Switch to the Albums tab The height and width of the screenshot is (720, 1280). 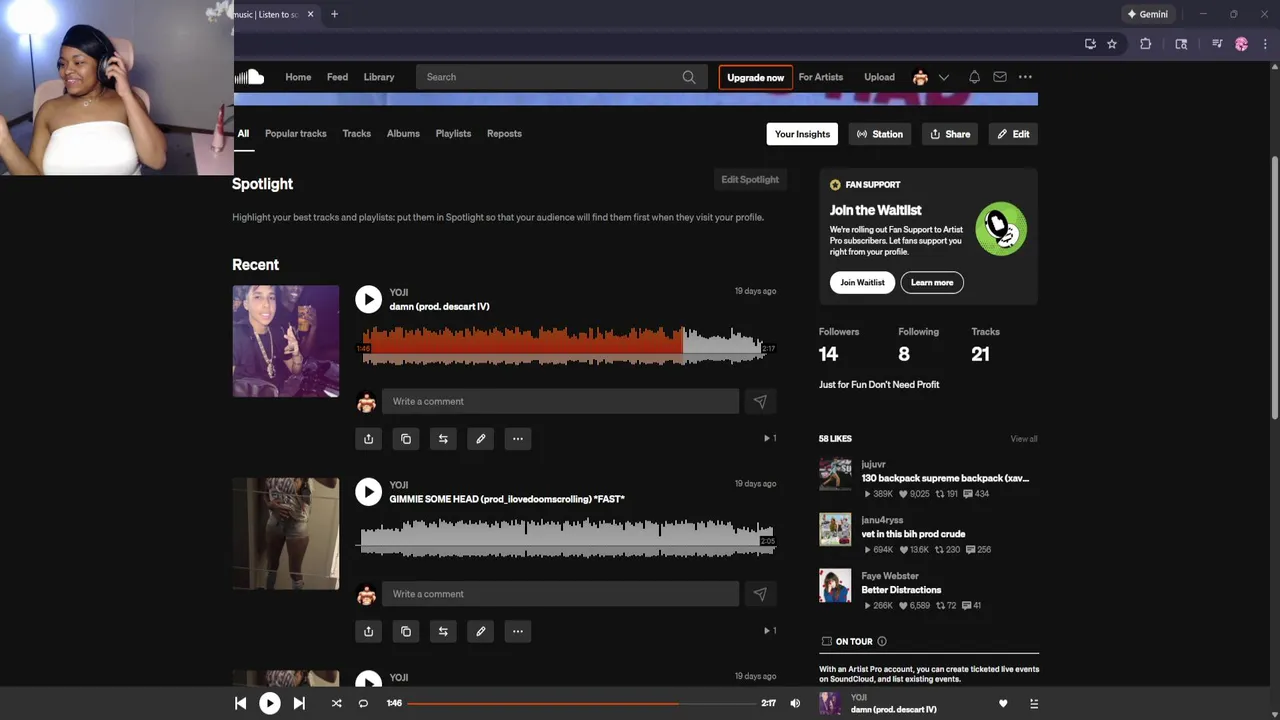403,133
